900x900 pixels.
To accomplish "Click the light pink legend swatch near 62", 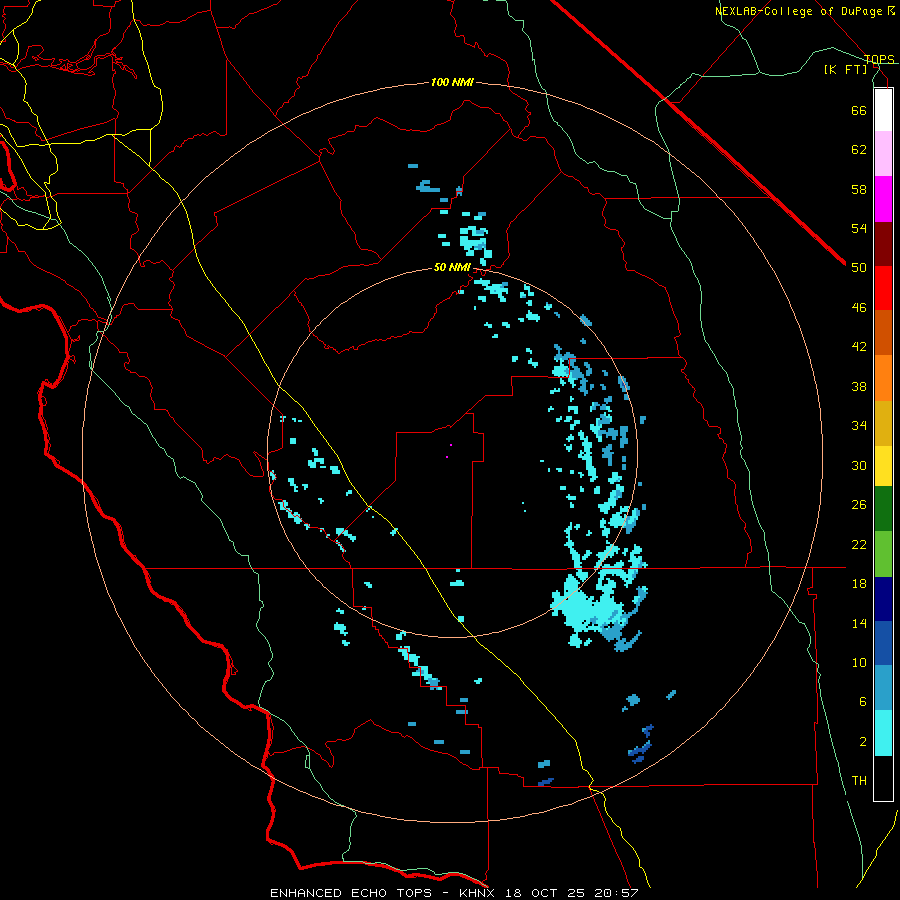I will [883, 154].
